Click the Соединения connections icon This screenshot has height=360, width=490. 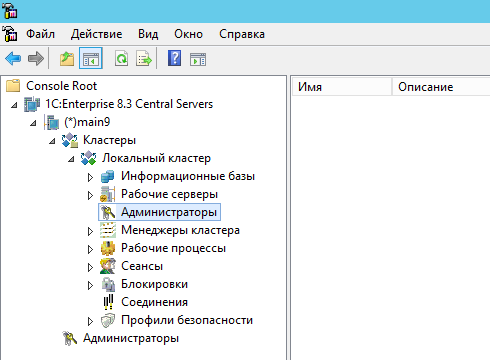pos(108,302)
